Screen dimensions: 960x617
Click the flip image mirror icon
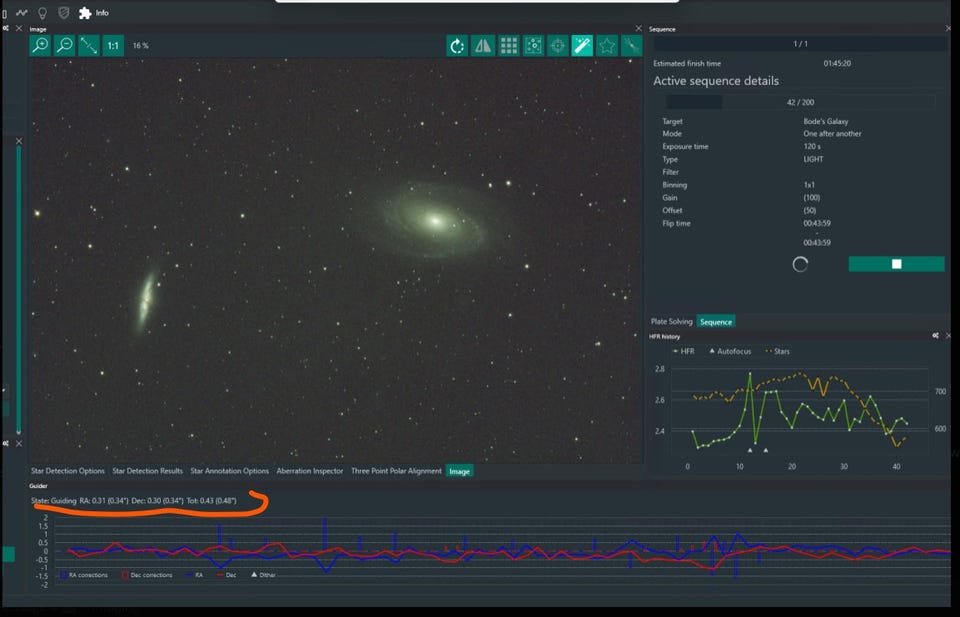click(482, 45)
